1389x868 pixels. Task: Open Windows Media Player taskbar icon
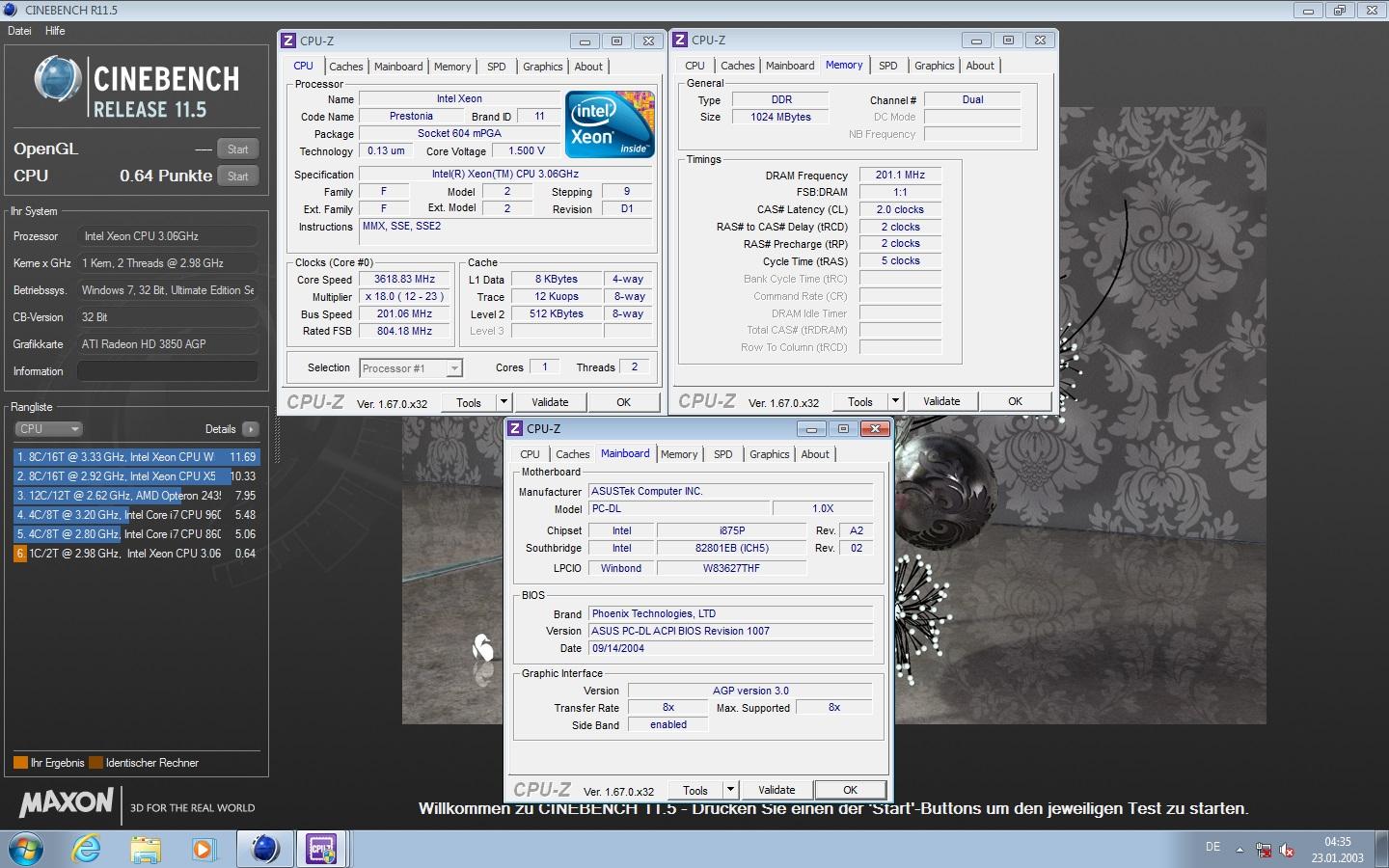tap(203, 849)
